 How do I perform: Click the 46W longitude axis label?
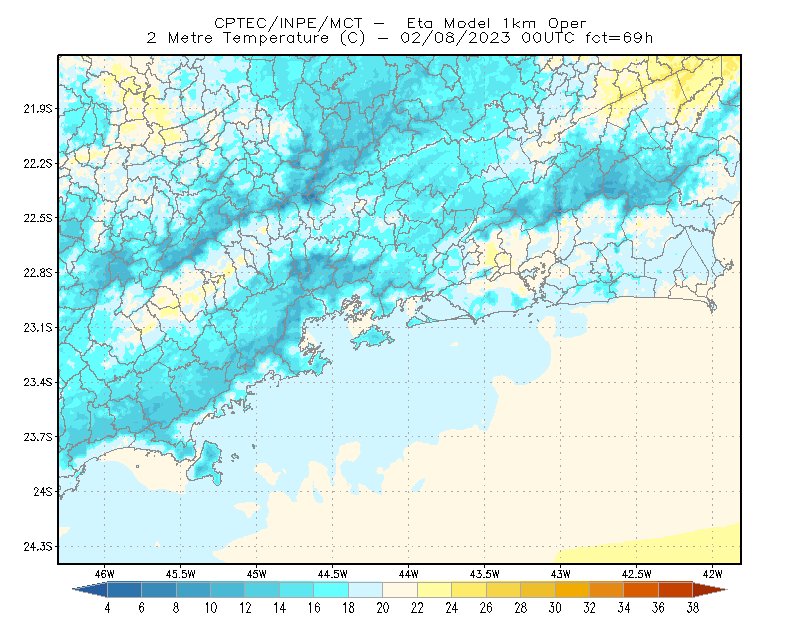click(x=105, y=574)
